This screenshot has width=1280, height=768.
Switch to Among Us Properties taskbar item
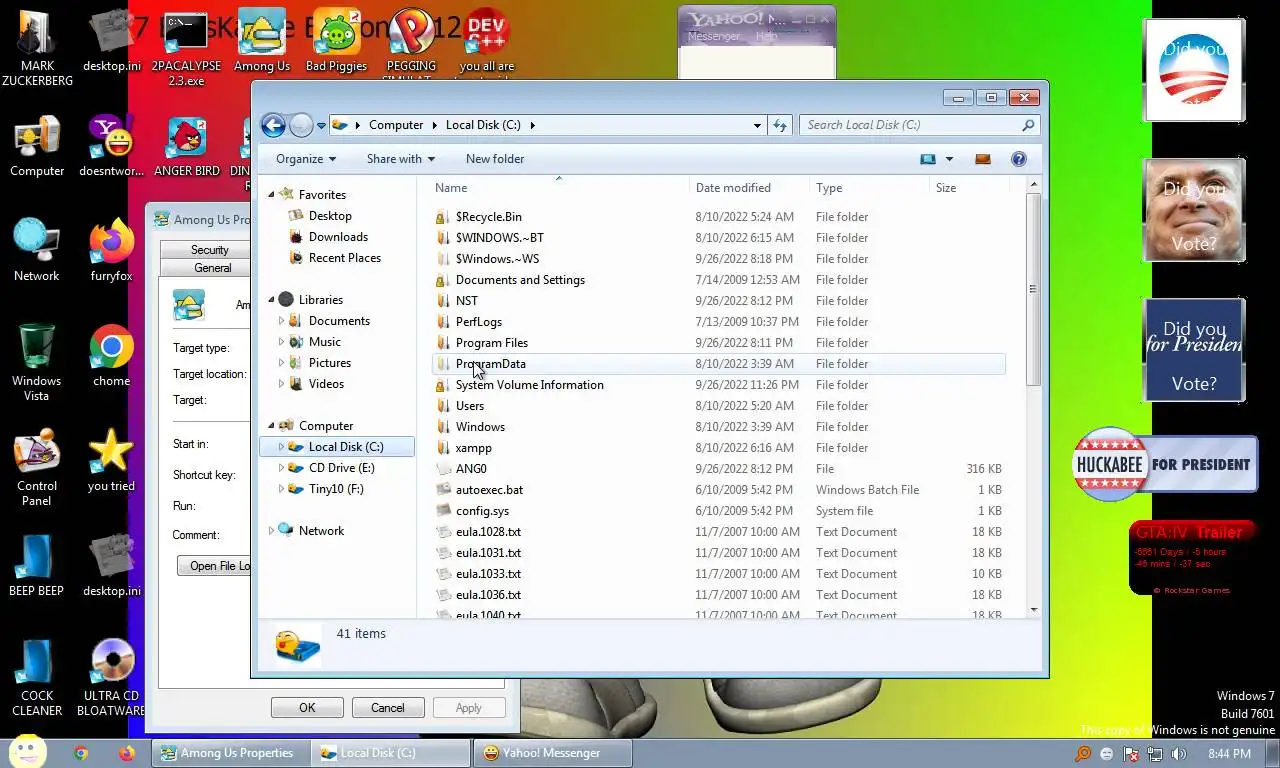[x=230, y=753]
